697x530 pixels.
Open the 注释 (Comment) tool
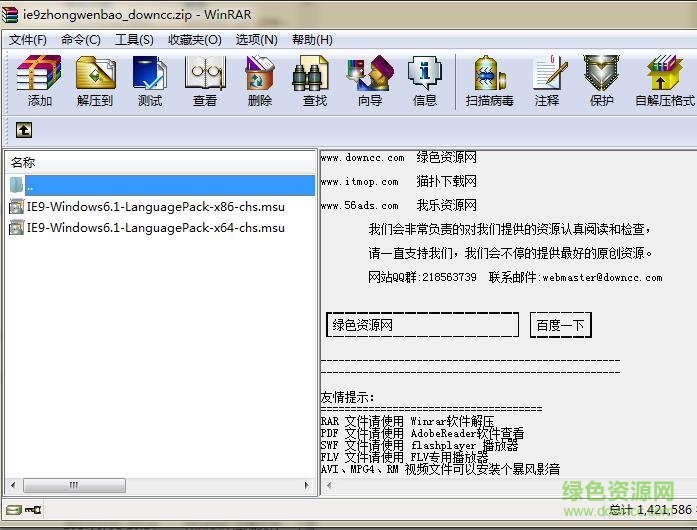click(548, 81)
